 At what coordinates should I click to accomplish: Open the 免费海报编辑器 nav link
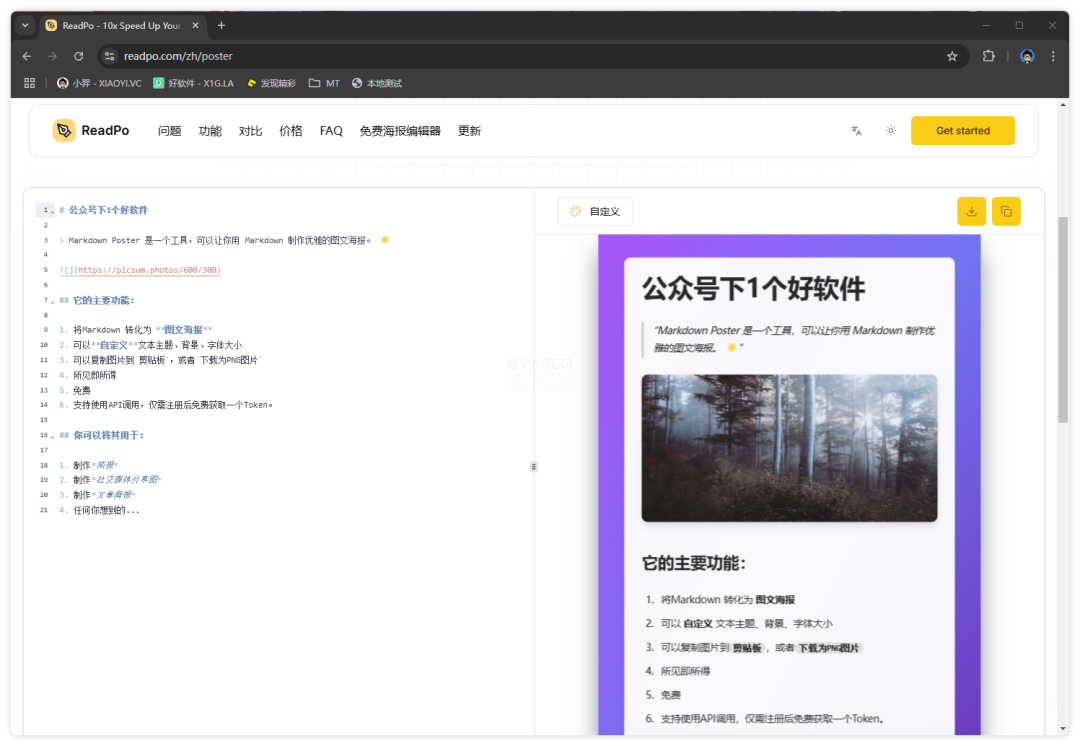coord(400,131)
